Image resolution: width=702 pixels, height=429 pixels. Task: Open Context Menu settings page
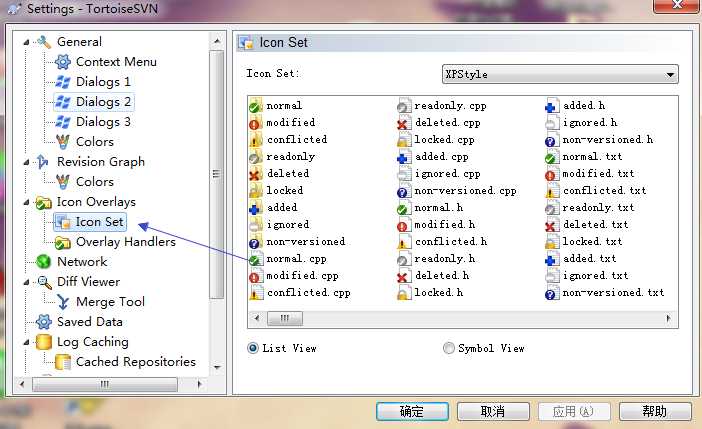(x=116, y=62)
